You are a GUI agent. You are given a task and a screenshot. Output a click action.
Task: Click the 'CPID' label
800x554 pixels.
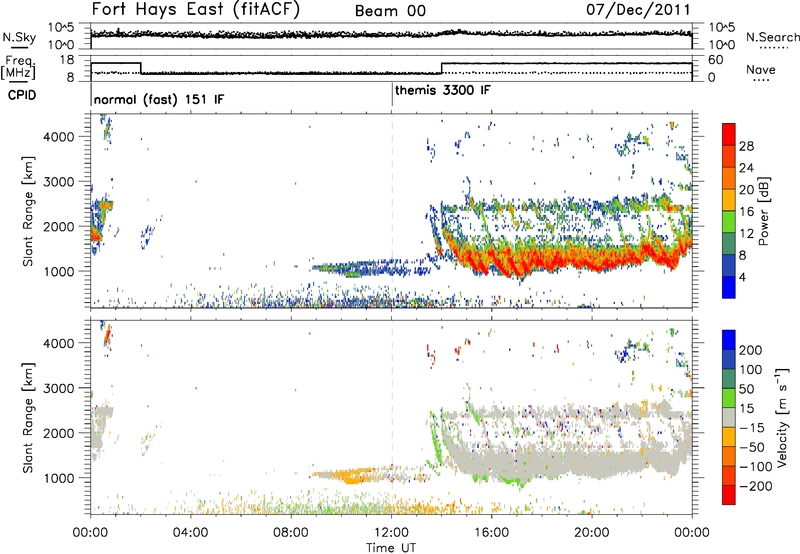(x=22, y=95)
